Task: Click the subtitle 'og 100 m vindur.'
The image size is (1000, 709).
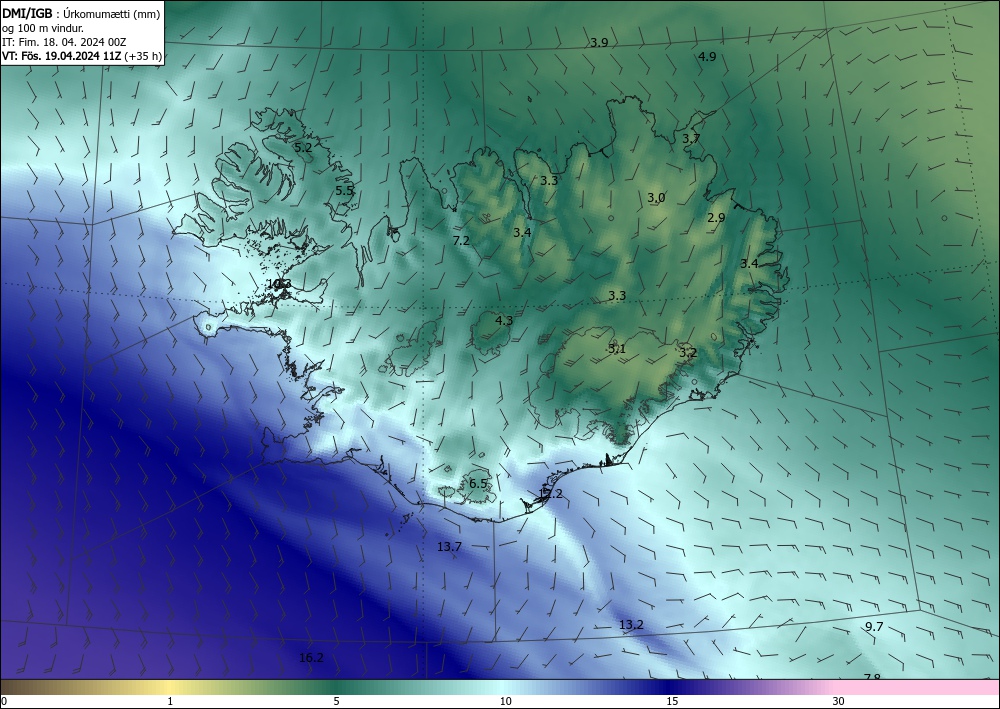Action: (43, 28)
